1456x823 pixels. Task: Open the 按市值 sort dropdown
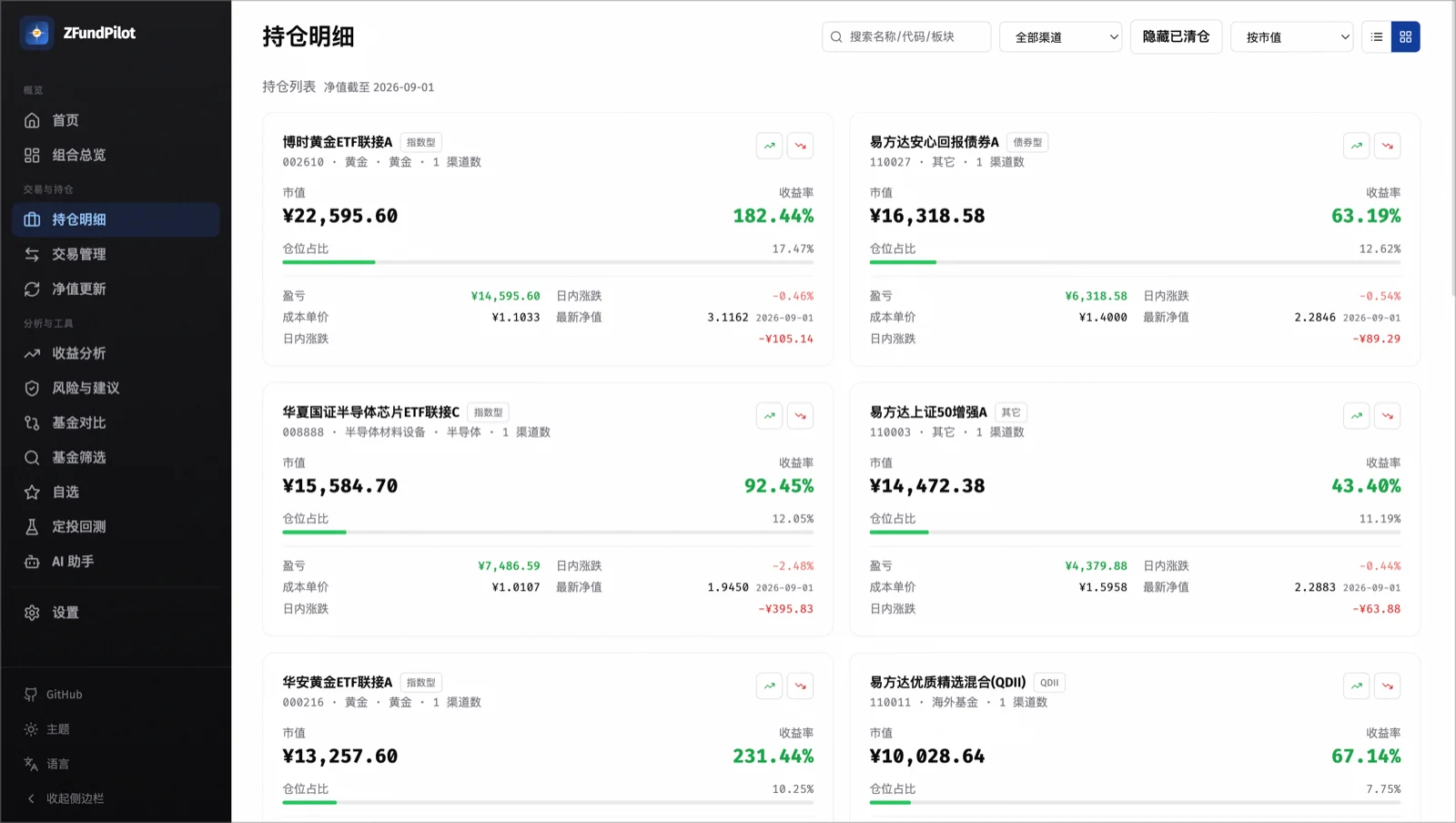point(1291,37)
